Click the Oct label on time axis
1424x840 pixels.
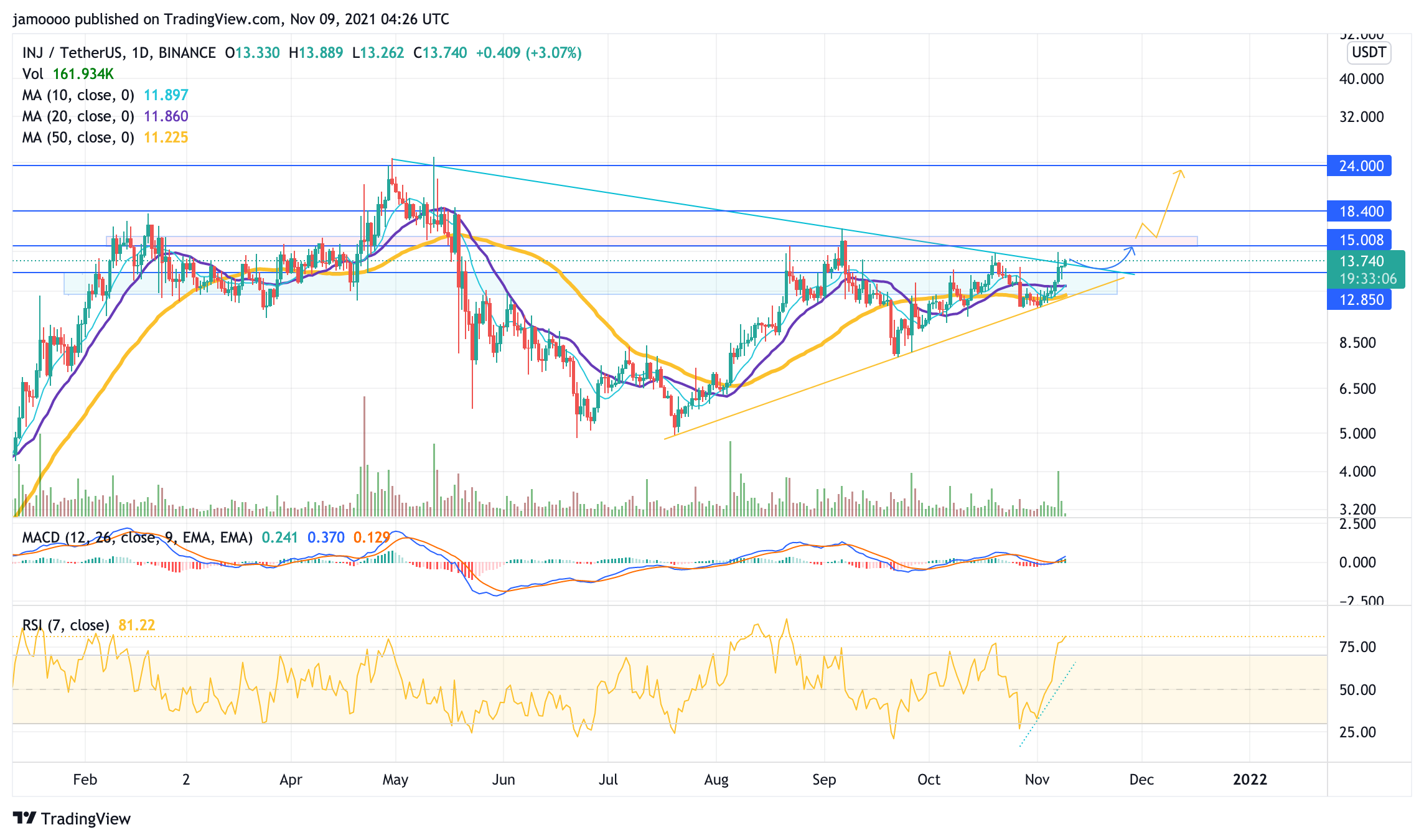pyautogui.click(x=929, y=780)
